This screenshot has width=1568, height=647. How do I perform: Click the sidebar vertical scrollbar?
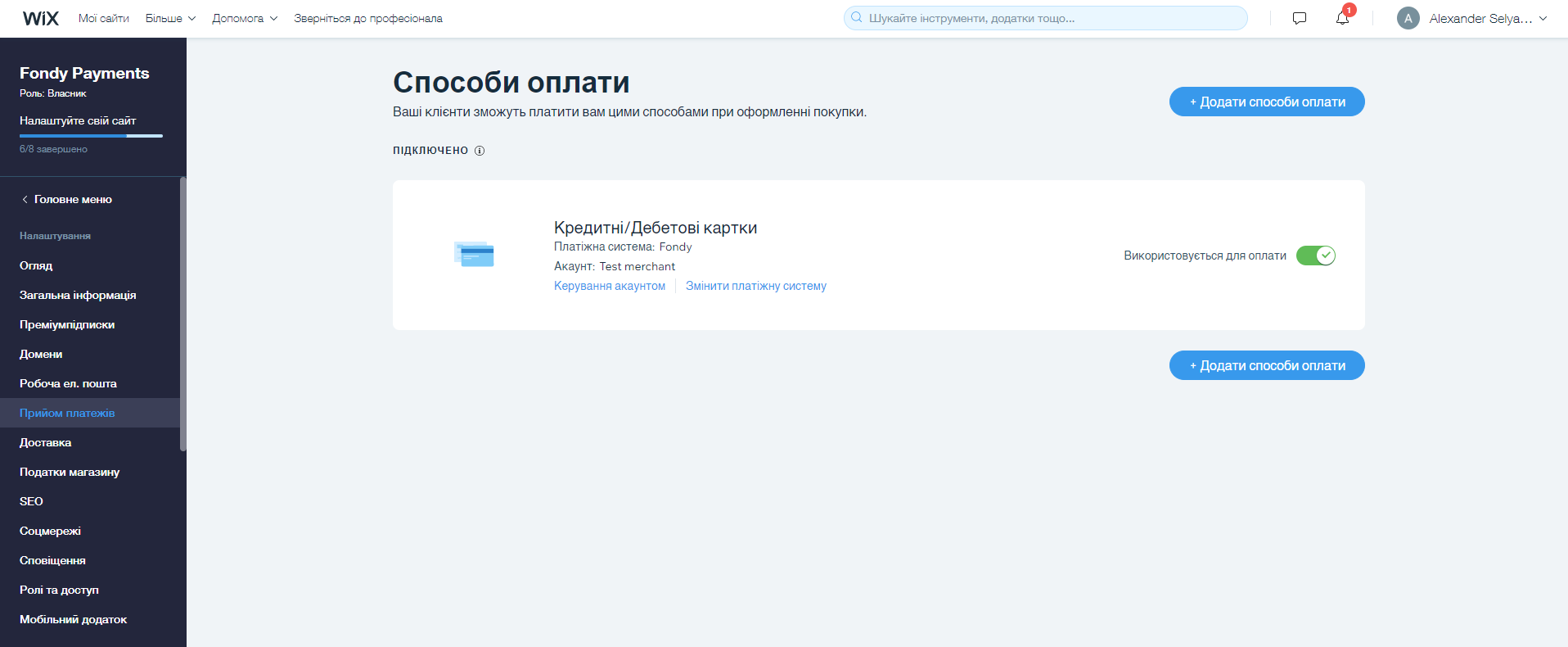tap(183, 314)
